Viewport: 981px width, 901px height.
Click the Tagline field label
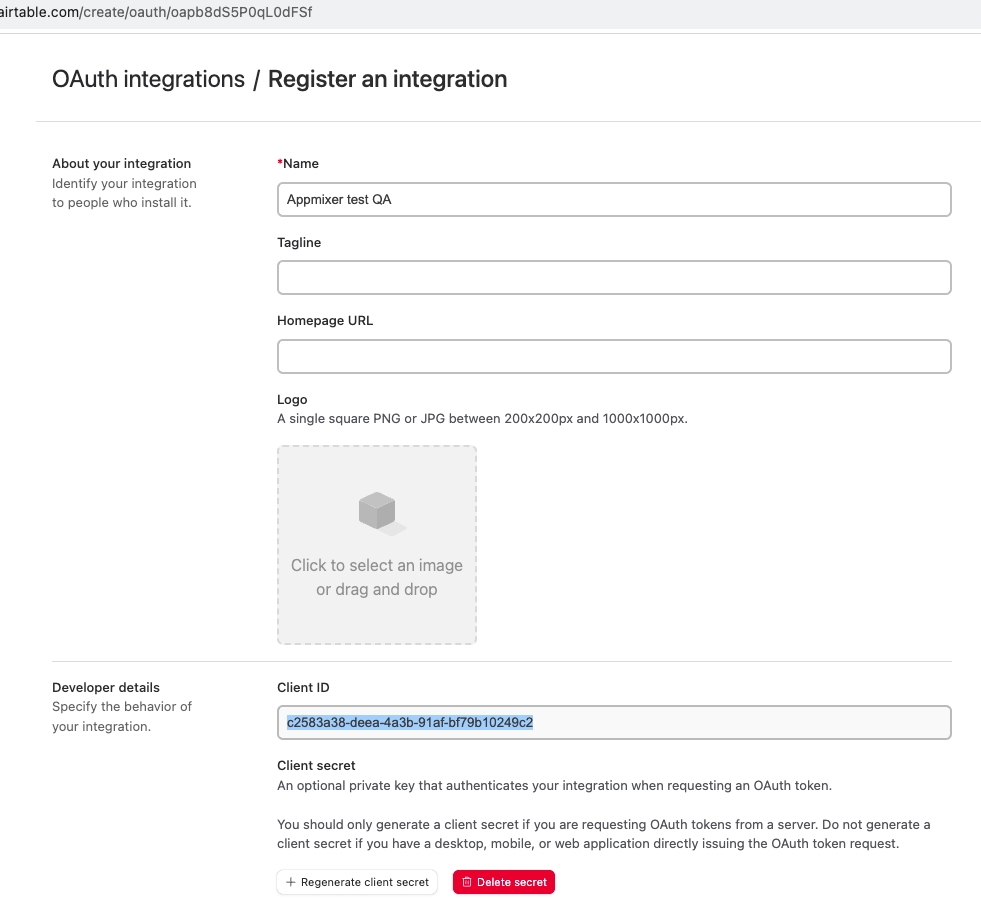(x=299, y=242)
